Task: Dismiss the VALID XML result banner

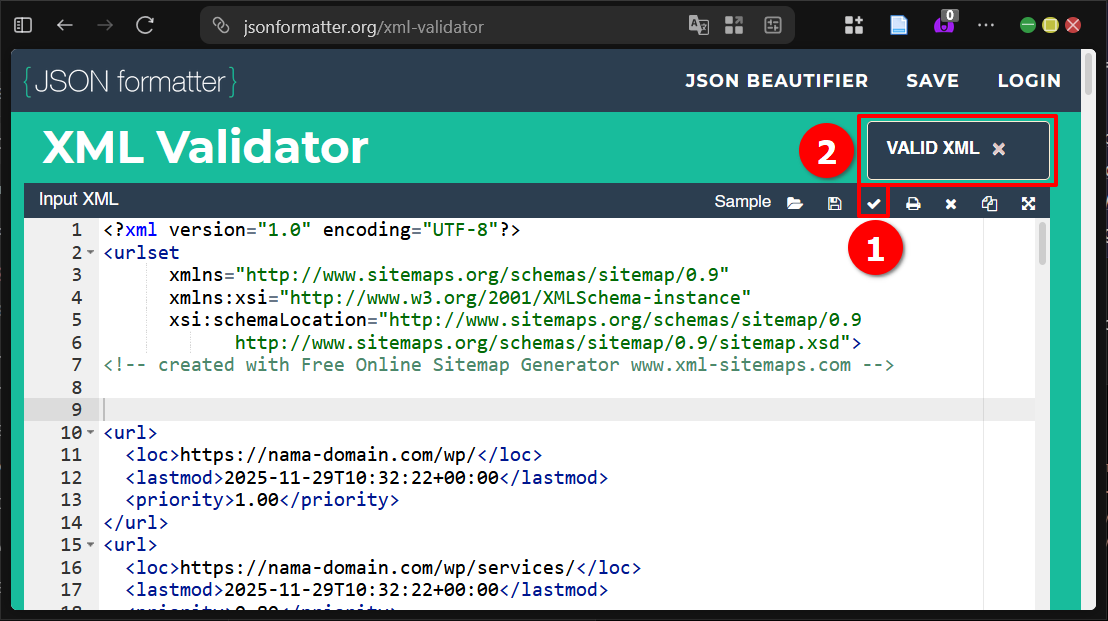Action: click(998, 147)
